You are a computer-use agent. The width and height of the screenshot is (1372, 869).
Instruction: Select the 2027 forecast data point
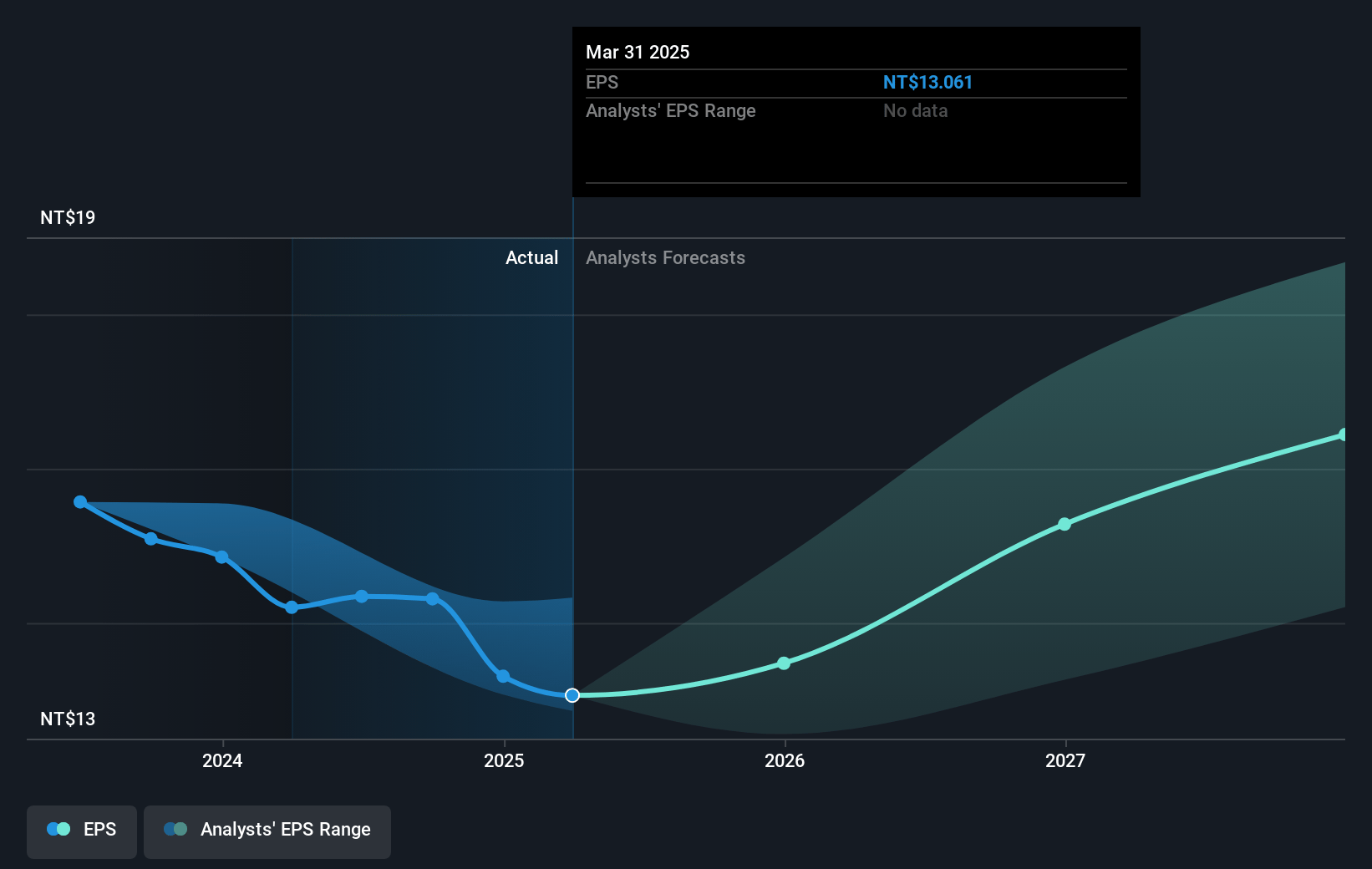pyautogui.click(x=1065, y=525)
